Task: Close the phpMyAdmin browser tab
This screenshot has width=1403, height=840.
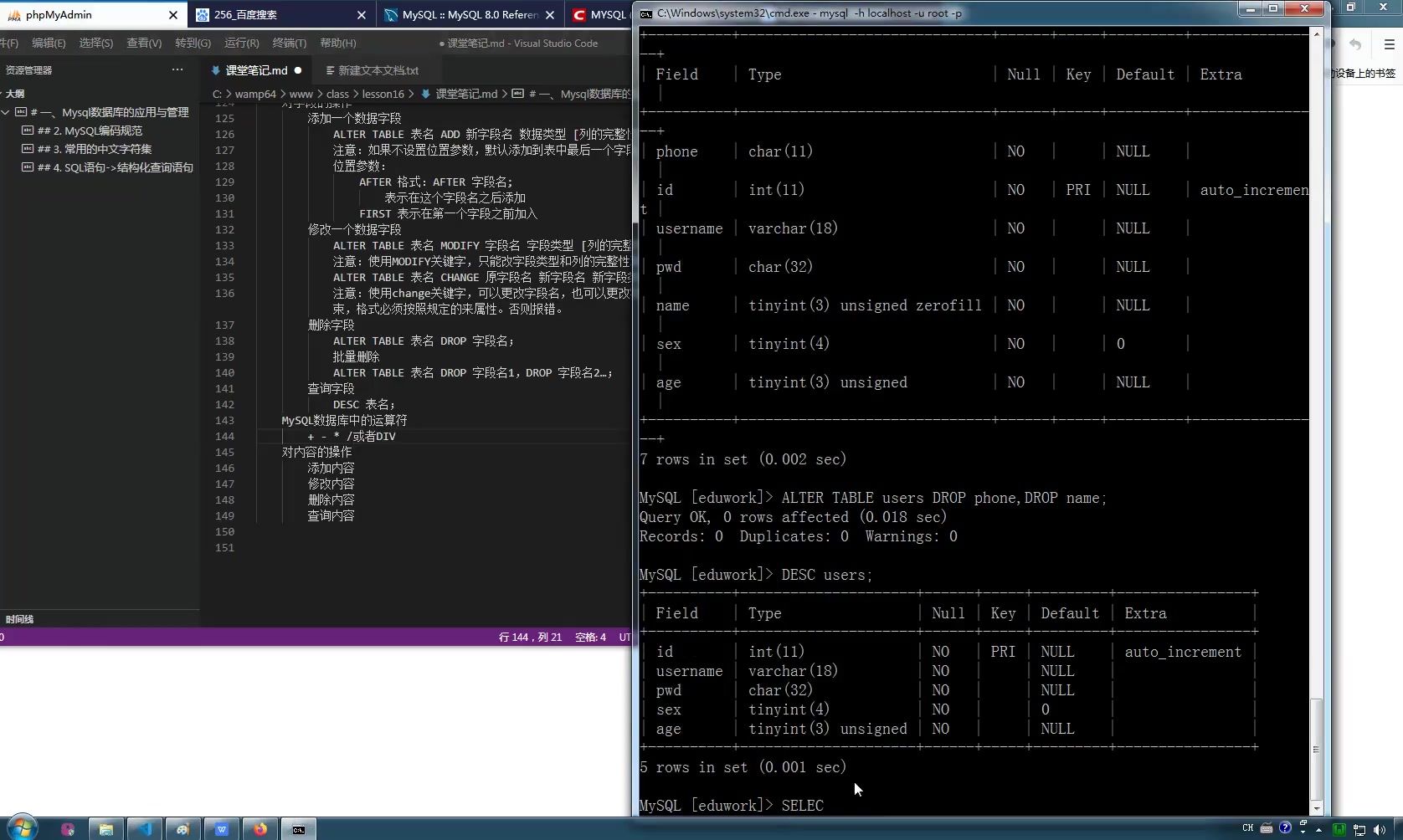Action: 172,15
